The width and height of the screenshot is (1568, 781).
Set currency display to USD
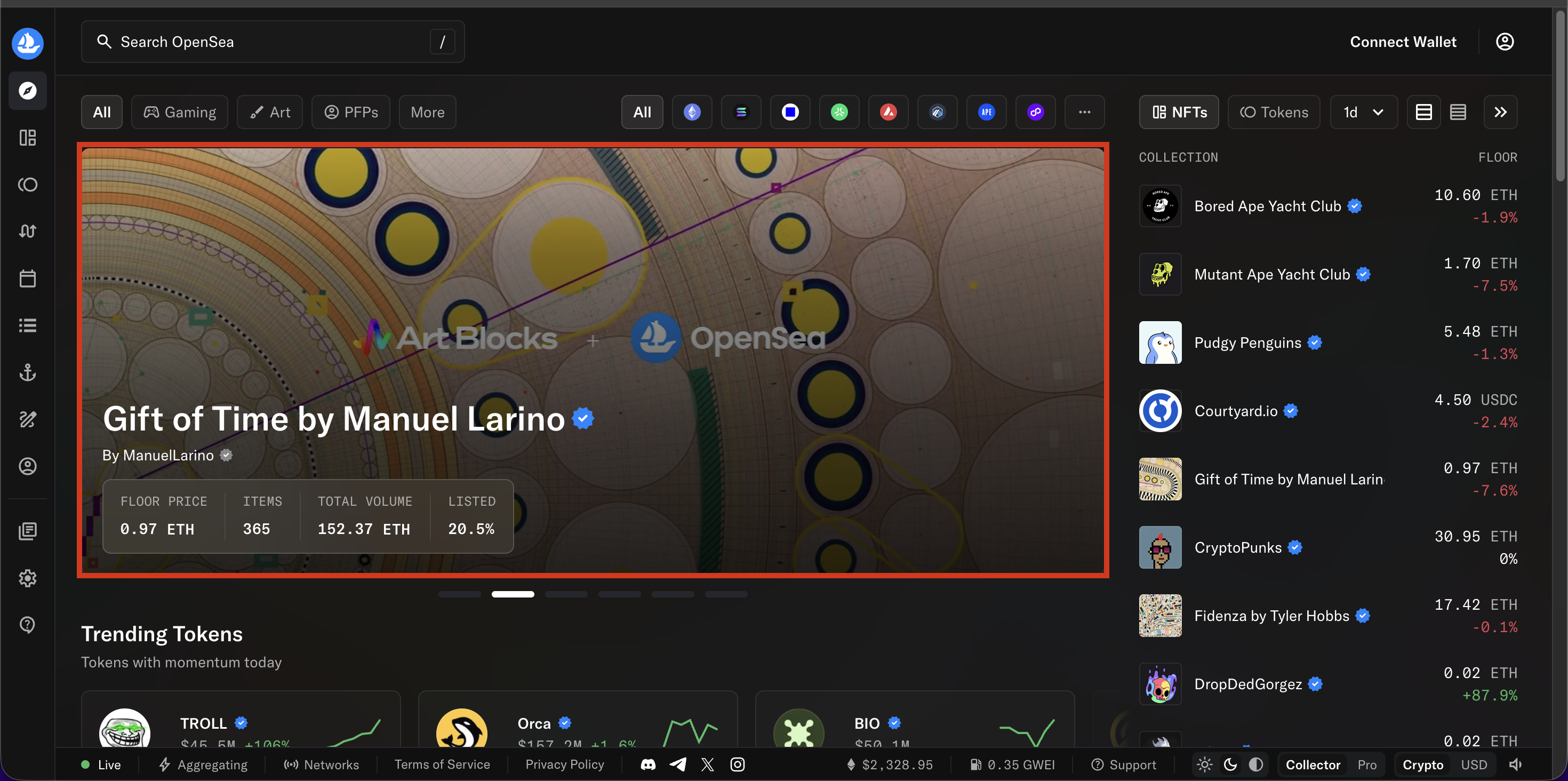tap(1474, 764)
